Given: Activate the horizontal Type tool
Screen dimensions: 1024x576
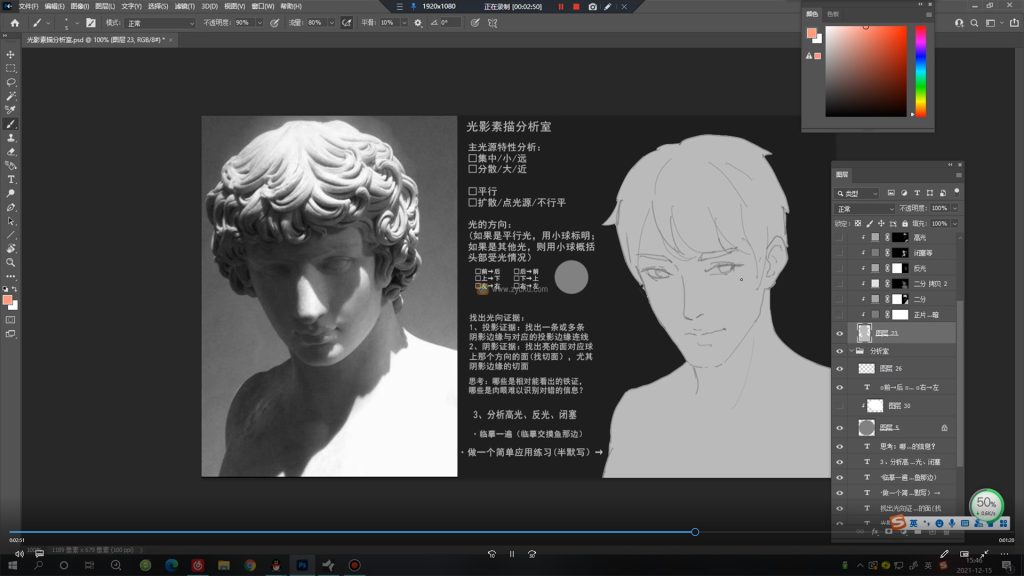Looking at the screenshot, I should pos(11,179).
